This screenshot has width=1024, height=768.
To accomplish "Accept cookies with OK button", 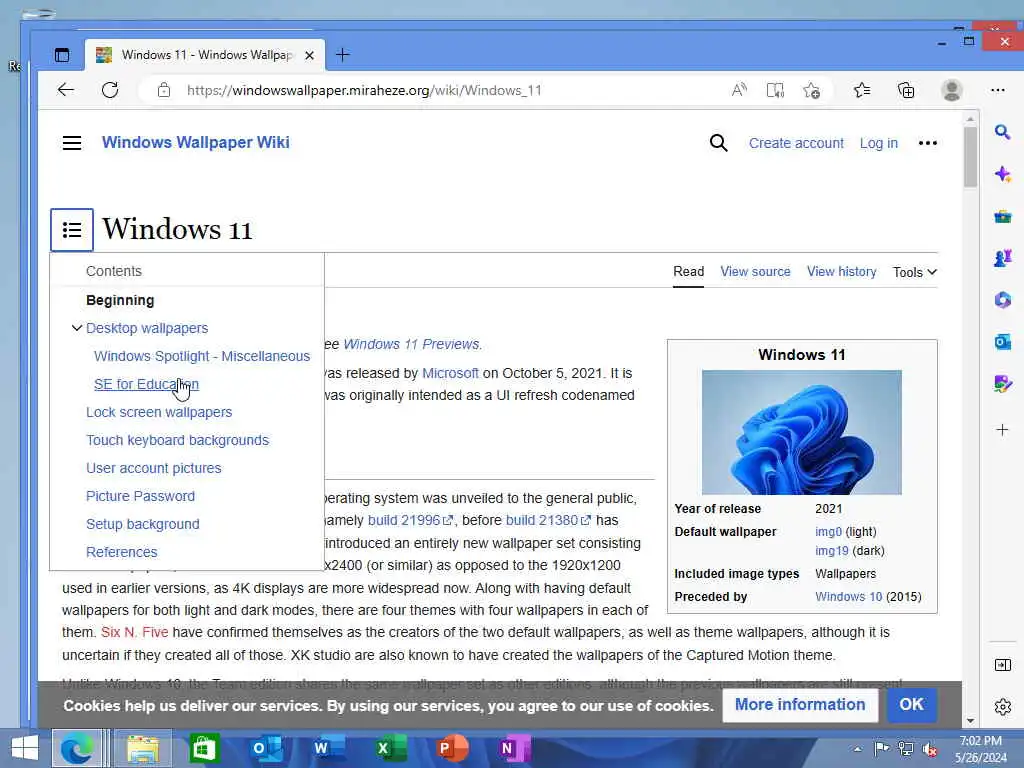I will point(911,705).
